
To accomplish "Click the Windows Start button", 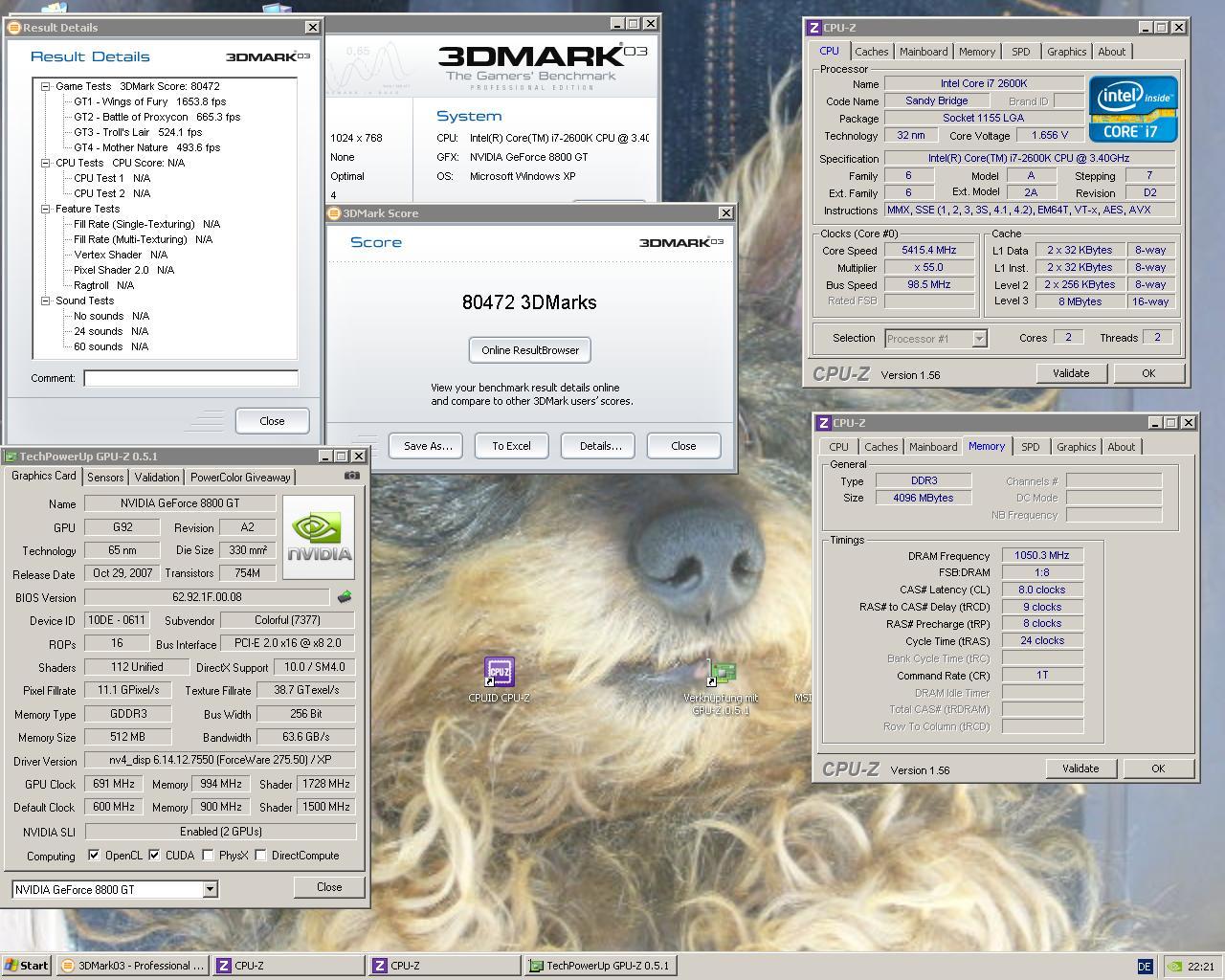I will coord(27,966).
